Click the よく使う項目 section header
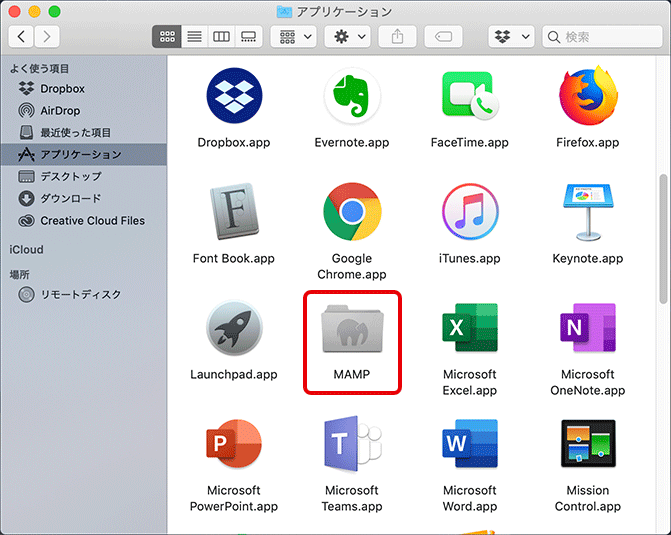This screenshot has height=535, width=671. tap(39, 68)
